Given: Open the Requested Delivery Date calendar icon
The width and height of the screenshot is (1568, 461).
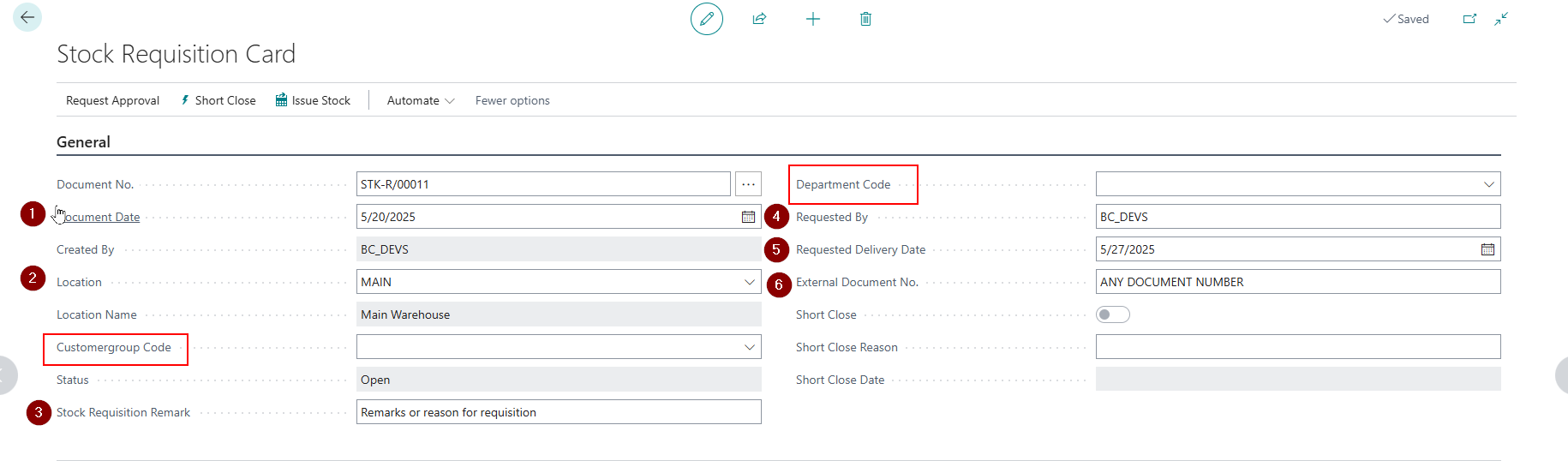Looking at the screenshot, I should 1487,249.
